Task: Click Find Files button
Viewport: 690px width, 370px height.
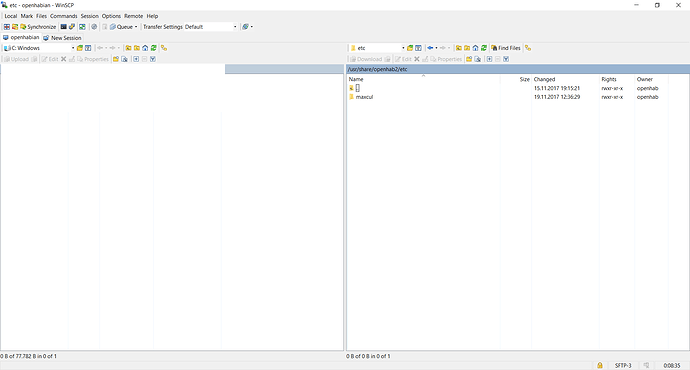Action: (506, 48)
